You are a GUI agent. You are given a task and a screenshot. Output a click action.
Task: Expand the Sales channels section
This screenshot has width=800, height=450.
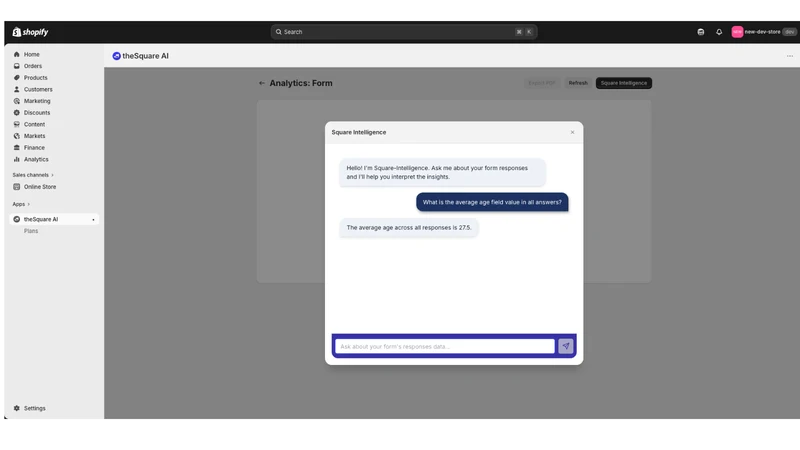coord(33,175)
